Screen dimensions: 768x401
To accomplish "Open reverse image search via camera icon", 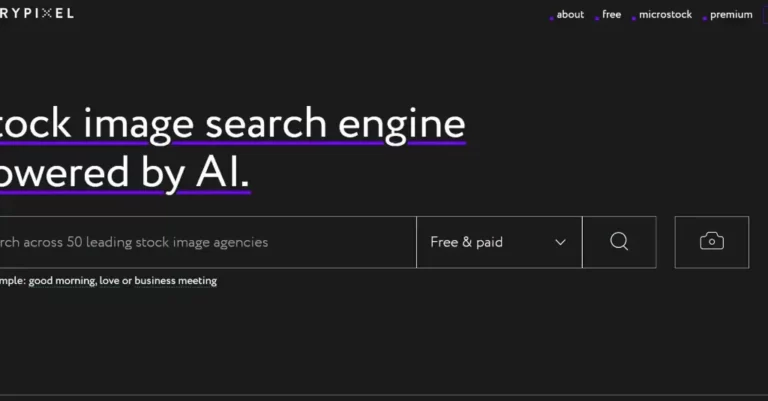I will (x=711, y=242).
